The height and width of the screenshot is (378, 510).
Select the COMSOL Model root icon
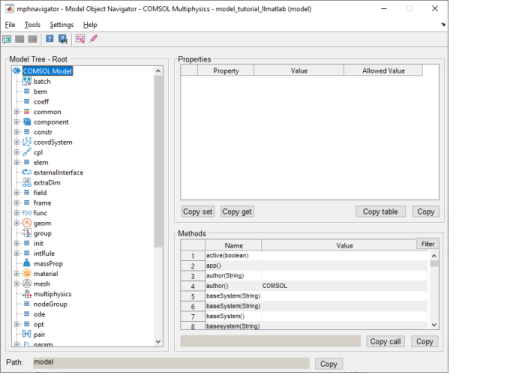tap(17, 71)
